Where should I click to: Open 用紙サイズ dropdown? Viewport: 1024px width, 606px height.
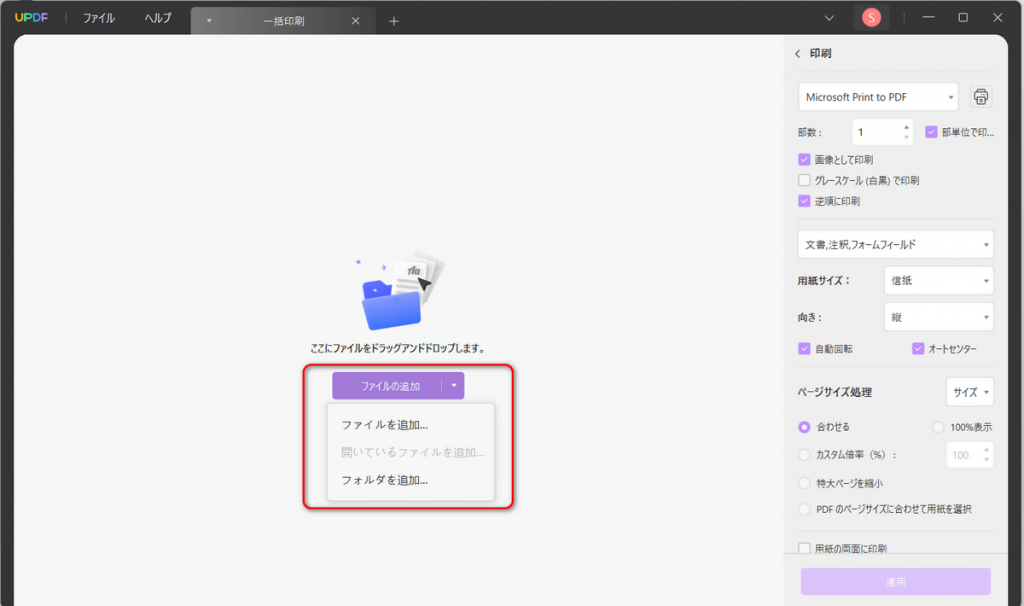[938, 281]
